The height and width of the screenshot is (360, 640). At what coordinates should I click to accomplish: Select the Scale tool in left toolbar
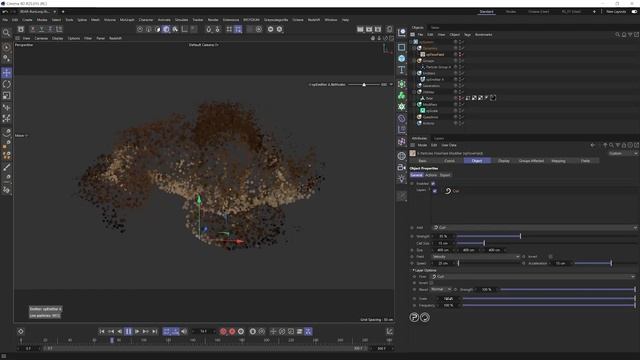click(x=7, y=96)
